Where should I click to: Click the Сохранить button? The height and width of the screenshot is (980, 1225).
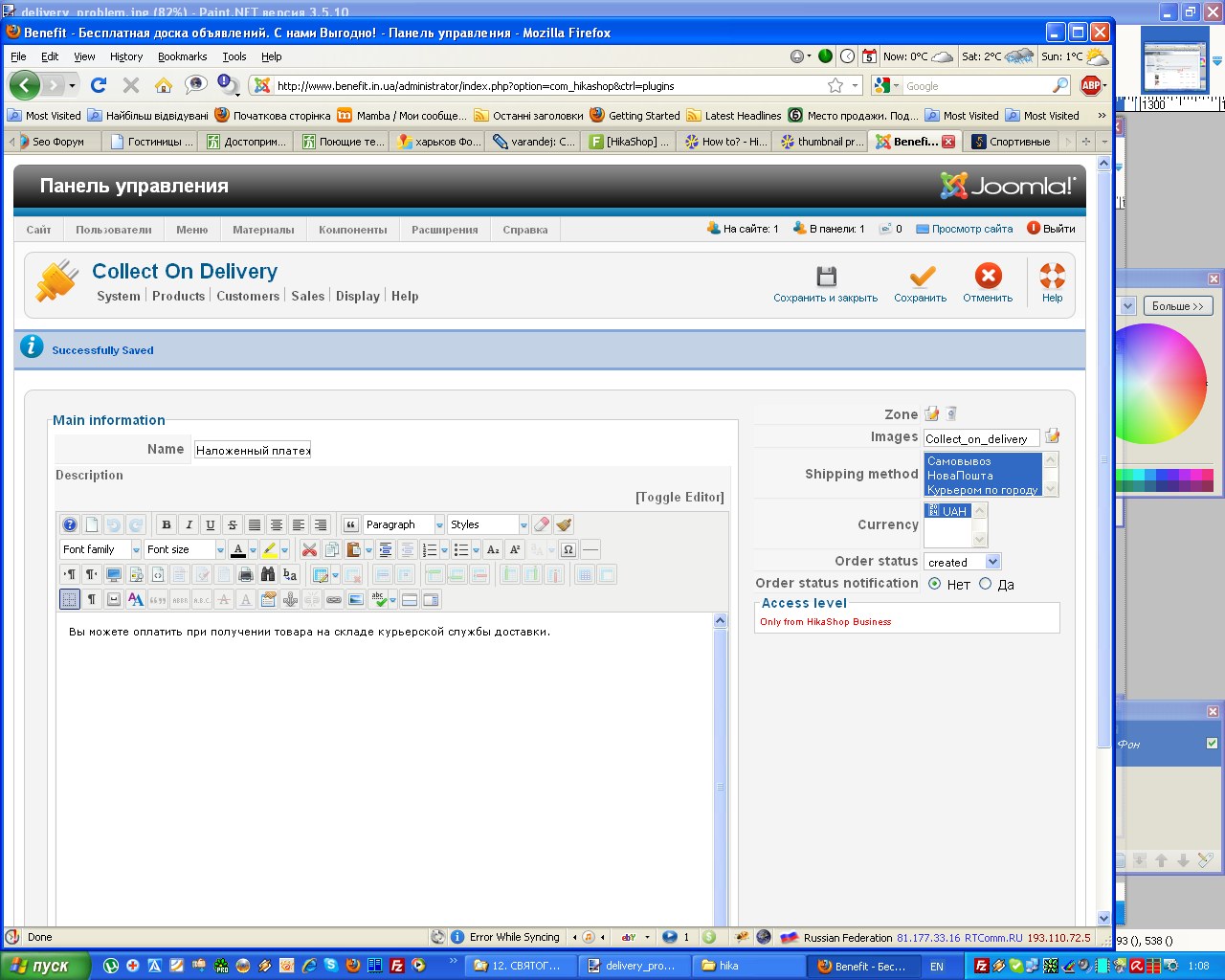click(x=921, y=284)
